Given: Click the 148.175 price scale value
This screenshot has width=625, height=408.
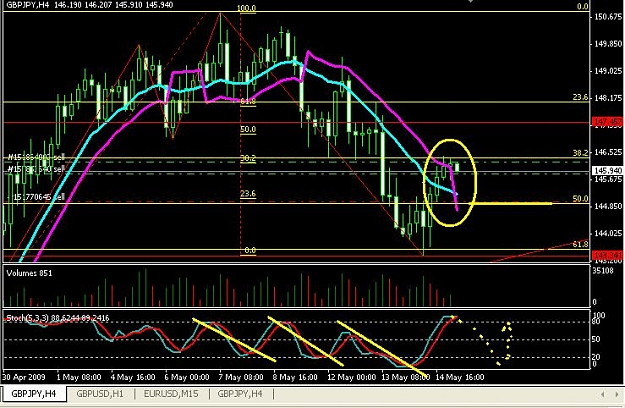Looking at the screenshot, I should (608, 98).
